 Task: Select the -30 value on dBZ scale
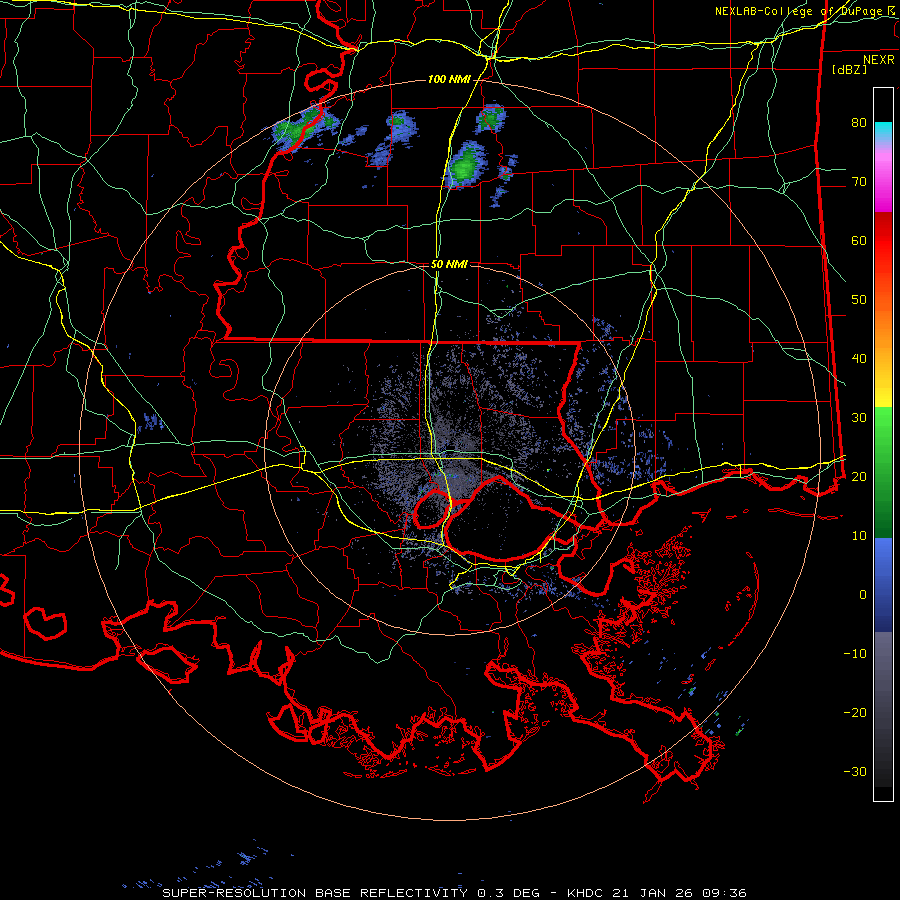point(855,771)
